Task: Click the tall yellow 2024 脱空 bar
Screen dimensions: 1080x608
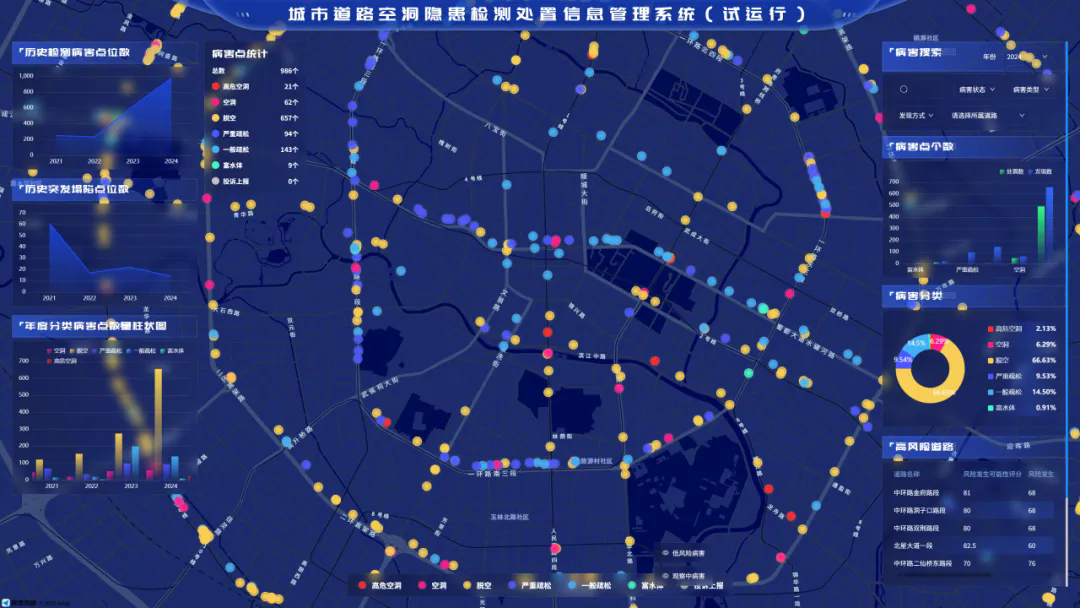Action: (x=158, y=423)
